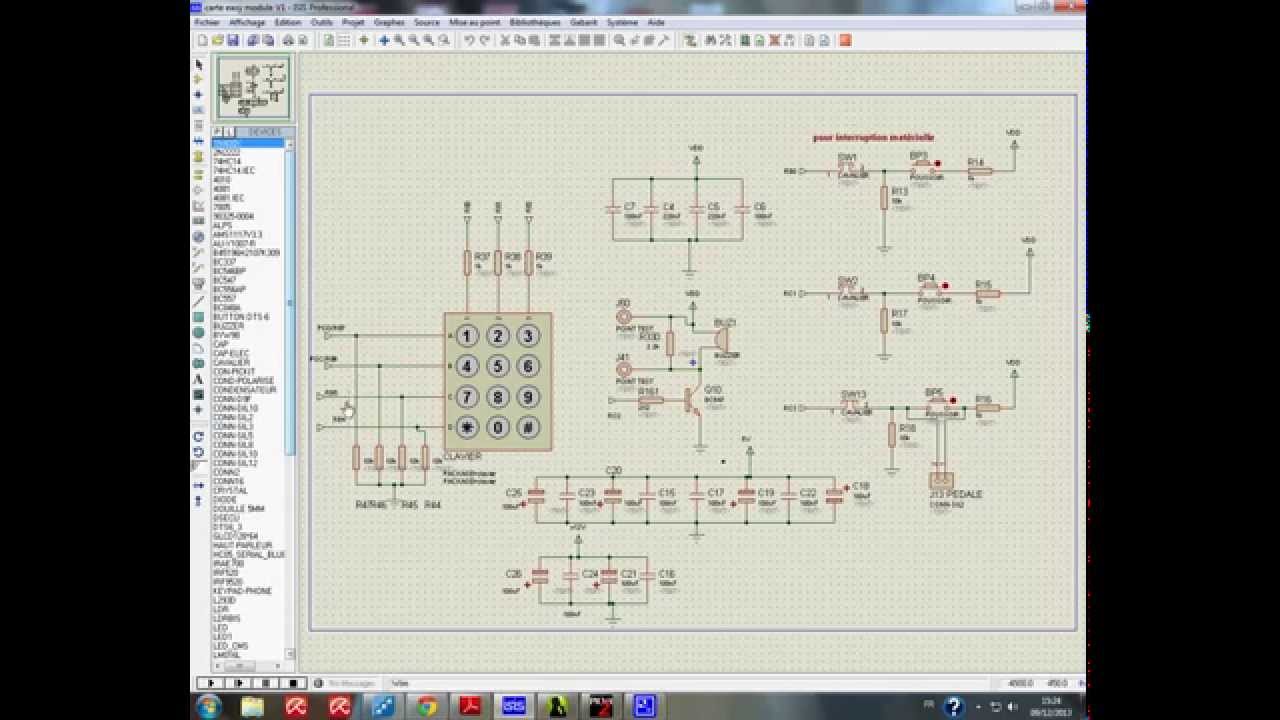The image size is (1280, 720).
Task: Start simulation with the Play button
Action: [210, 683]
